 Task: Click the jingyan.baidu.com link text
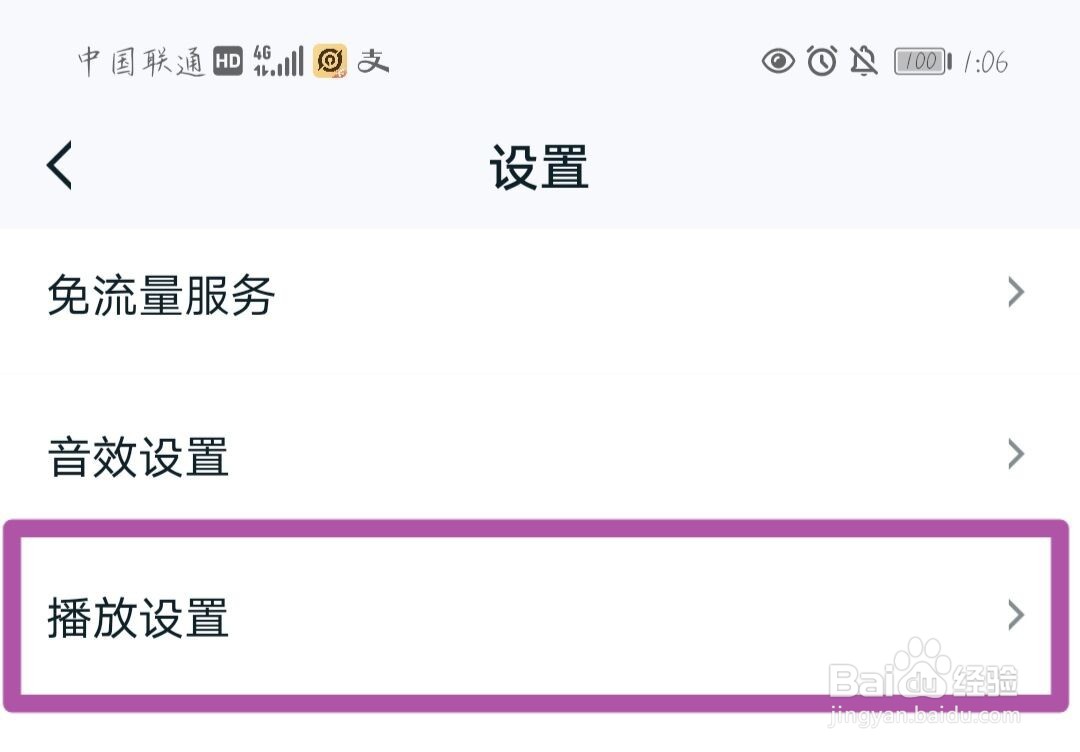pyautogui.click(x=925, y=716)
